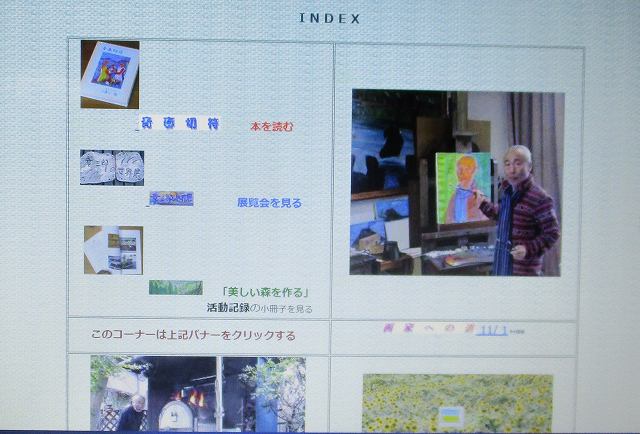Click the book cover thumbnail image
The image size is (640, 434).
pyautogui.click(x=110, y=74)
